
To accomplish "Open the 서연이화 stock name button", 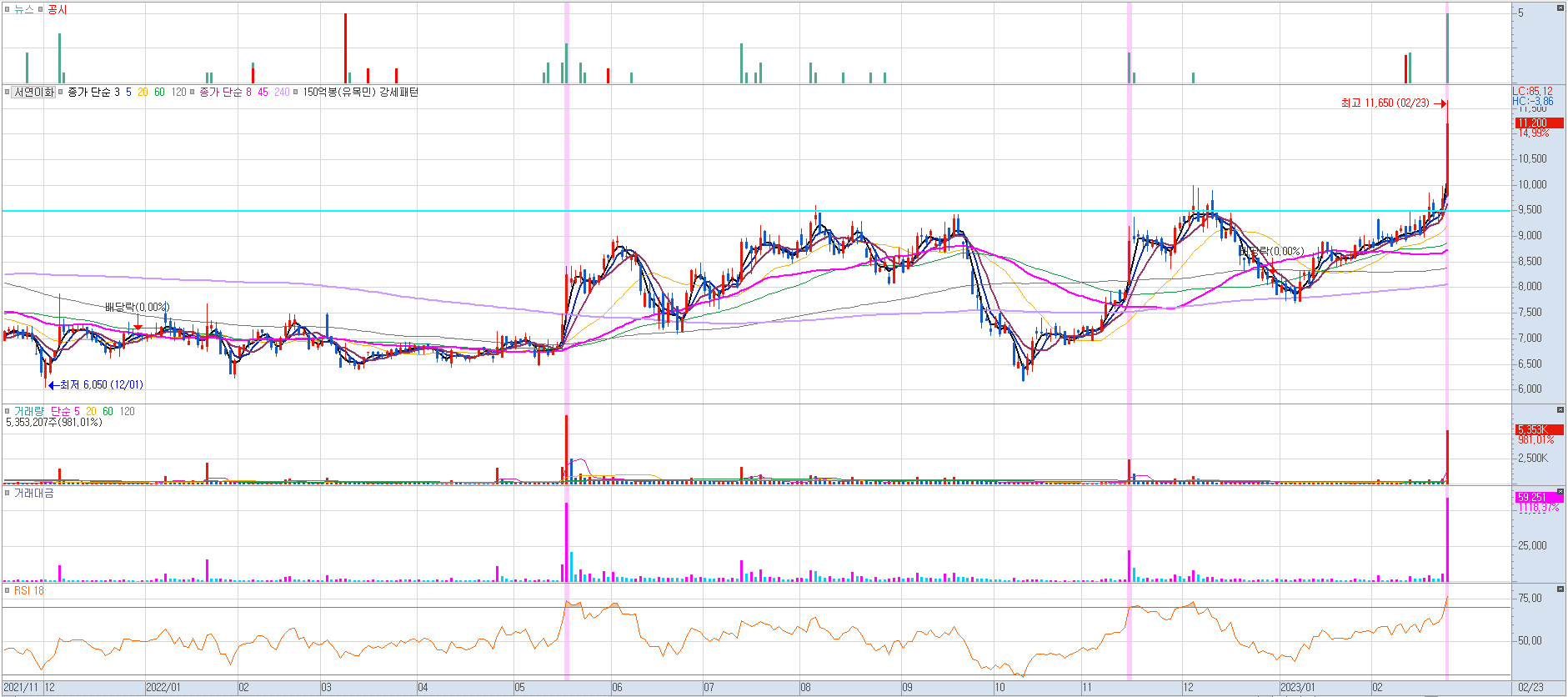I will pyautogui.click(x=34, y=92).
